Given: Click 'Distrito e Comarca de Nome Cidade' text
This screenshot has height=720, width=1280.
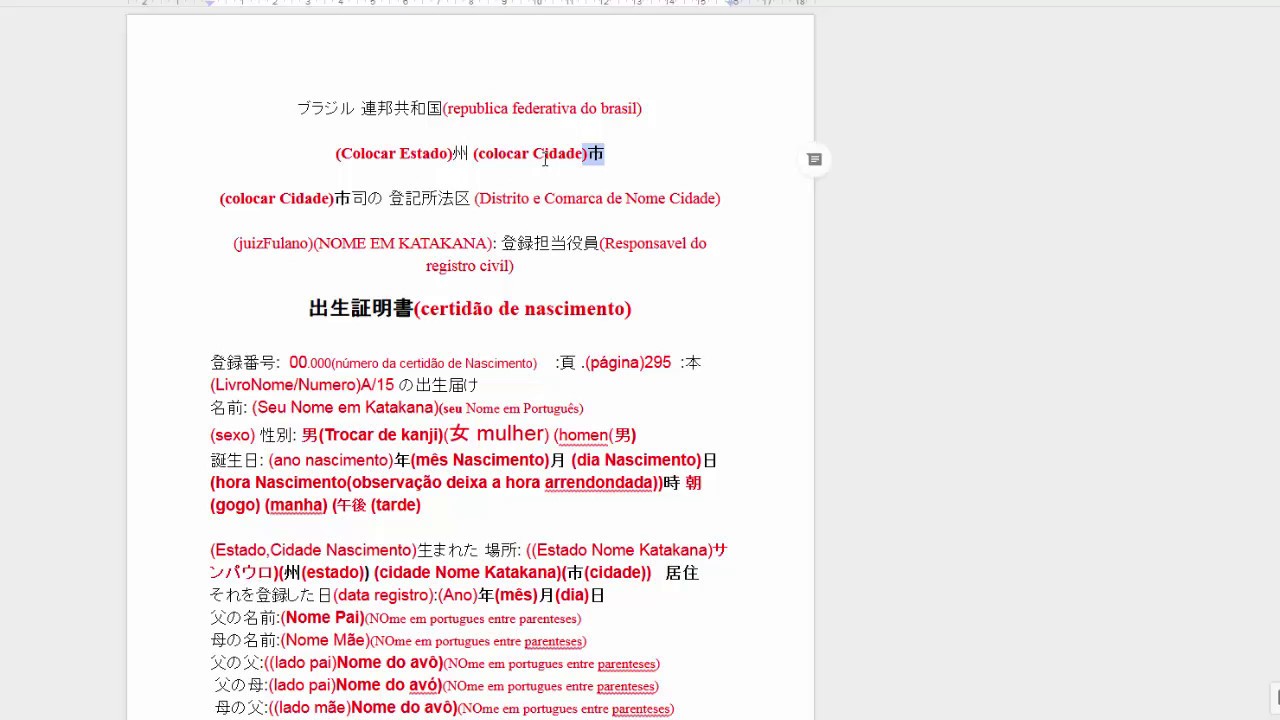Looking at the screenshot, I should (598, 198).
